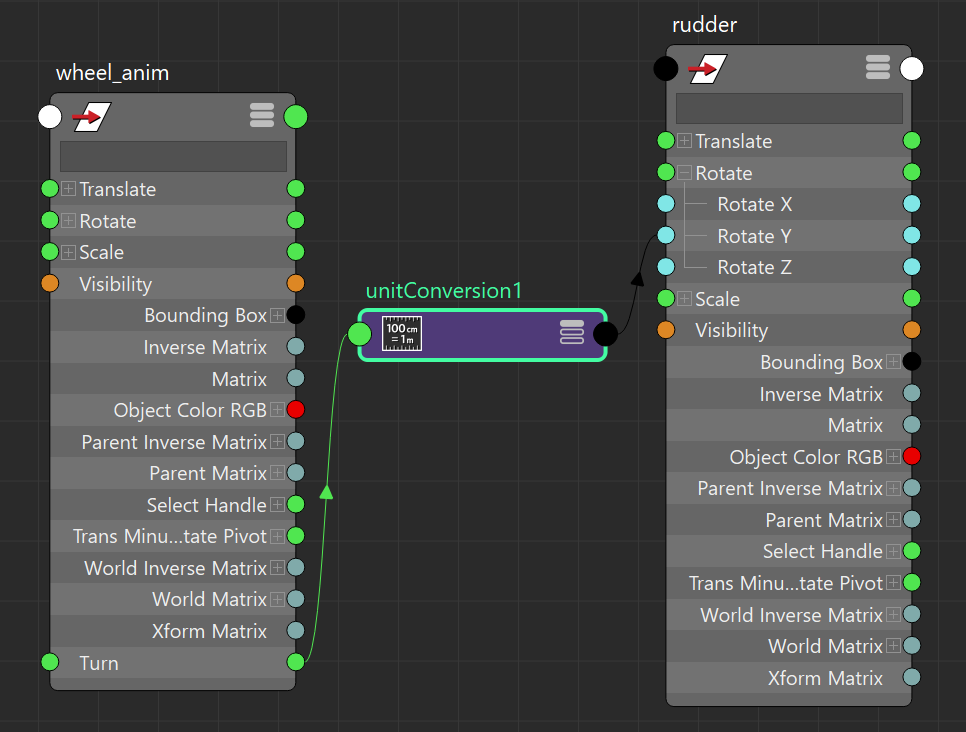Screen dimensions: 966x732
Task: Click red Object Color RGB port on rudder
Action: tap(911, 457)
